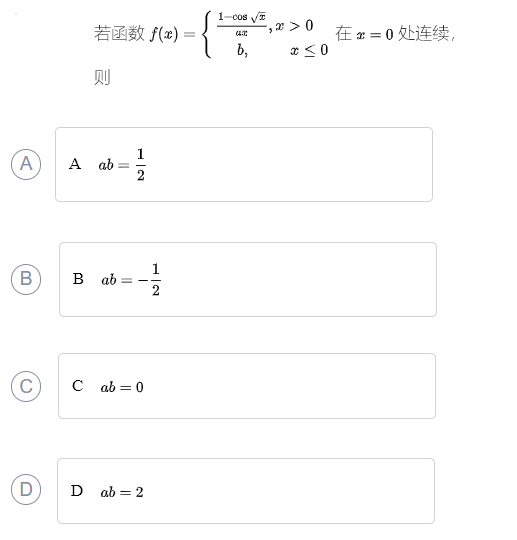Select the circled A radio option
The width and height of the screenshot is (517, 540).
[x=26, y=164]
